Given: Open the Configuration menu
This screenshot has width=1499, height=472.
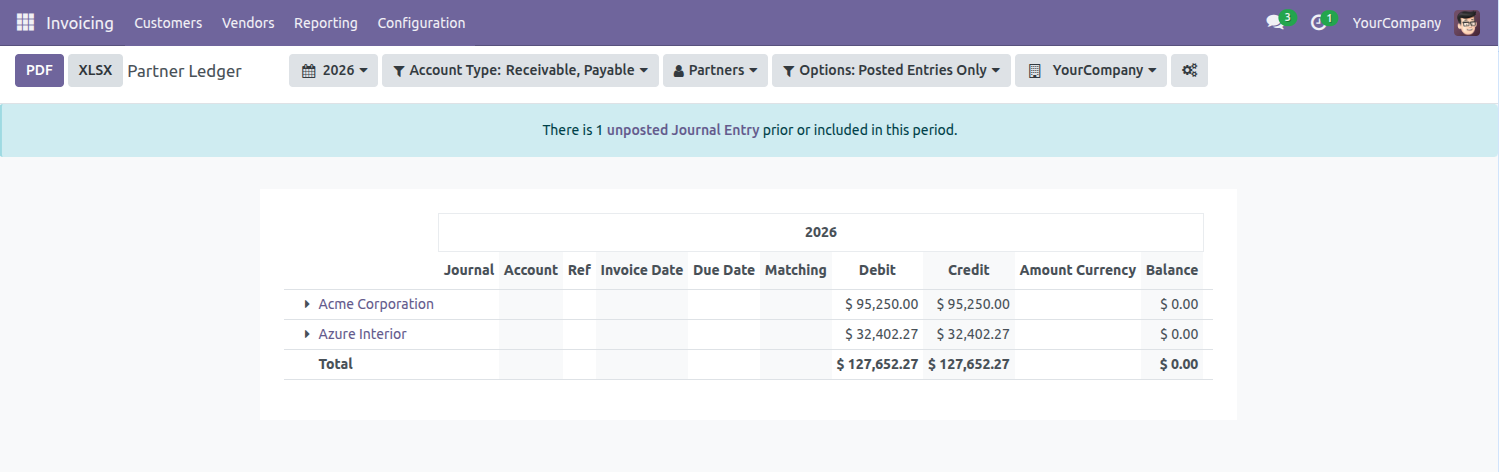Looking at the screenshot, I should [421, 22].
